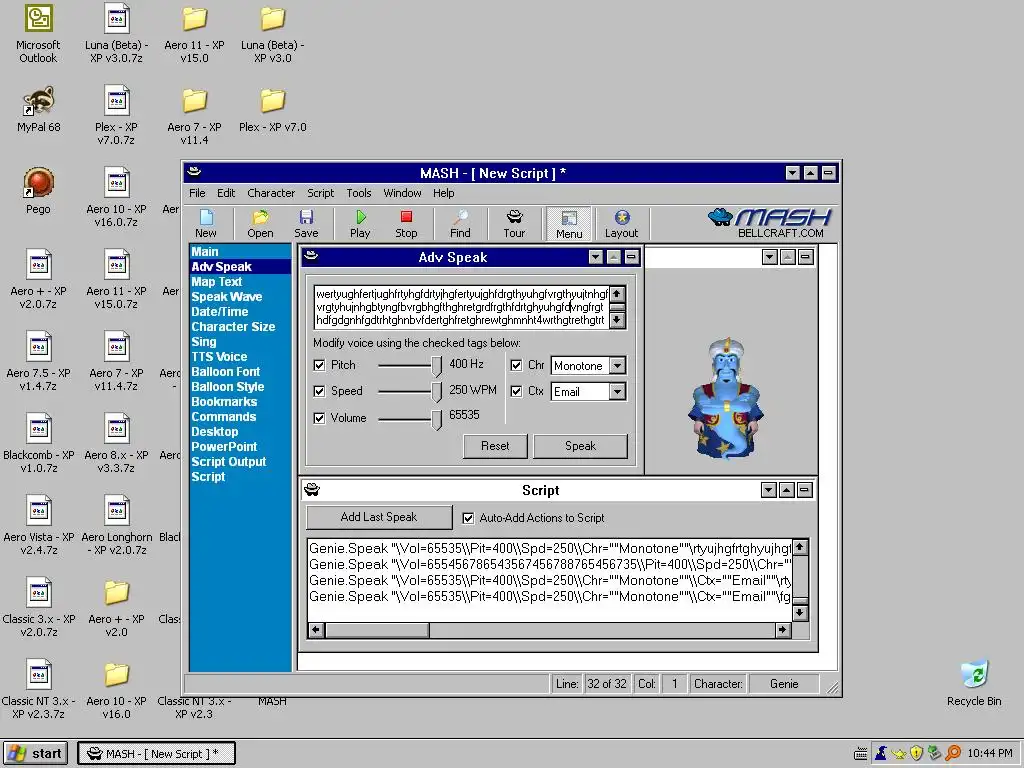Click the Add Last Speak button

[379, 517]
